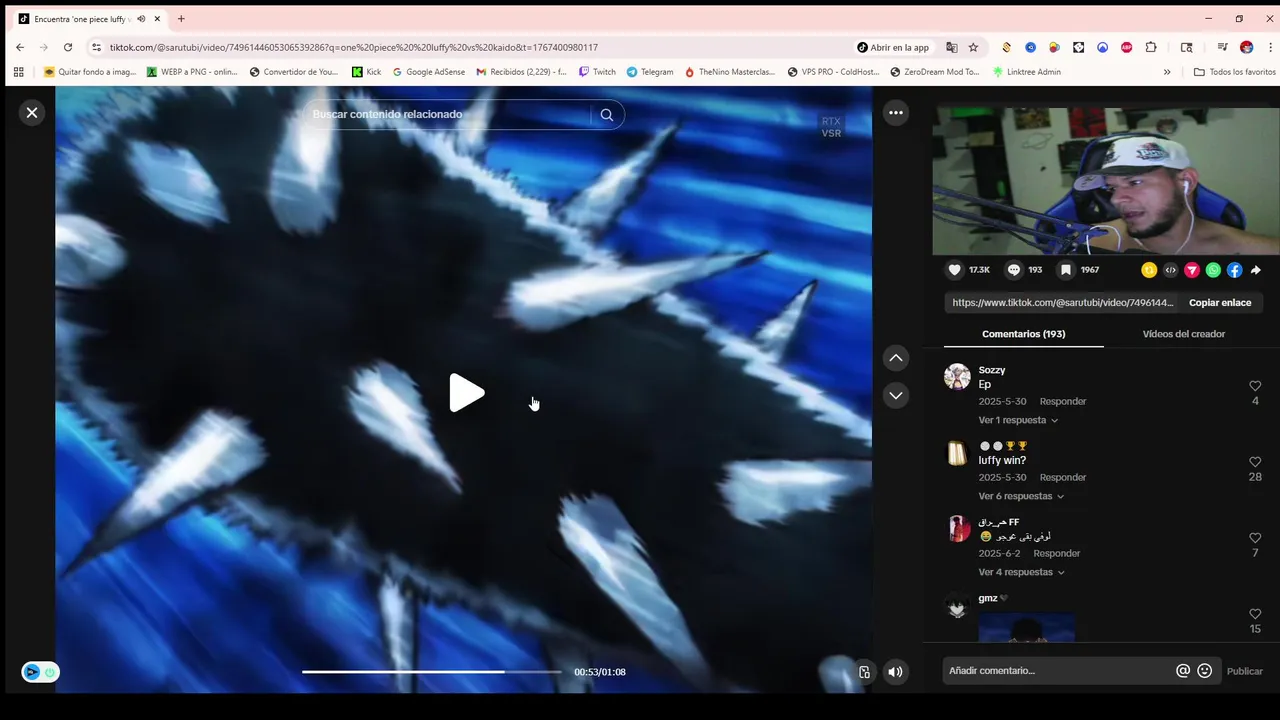Mute the video with the speaker icon
This screenshot has width=1280, height=720.
pyautogui.click(x=895, y=672)
